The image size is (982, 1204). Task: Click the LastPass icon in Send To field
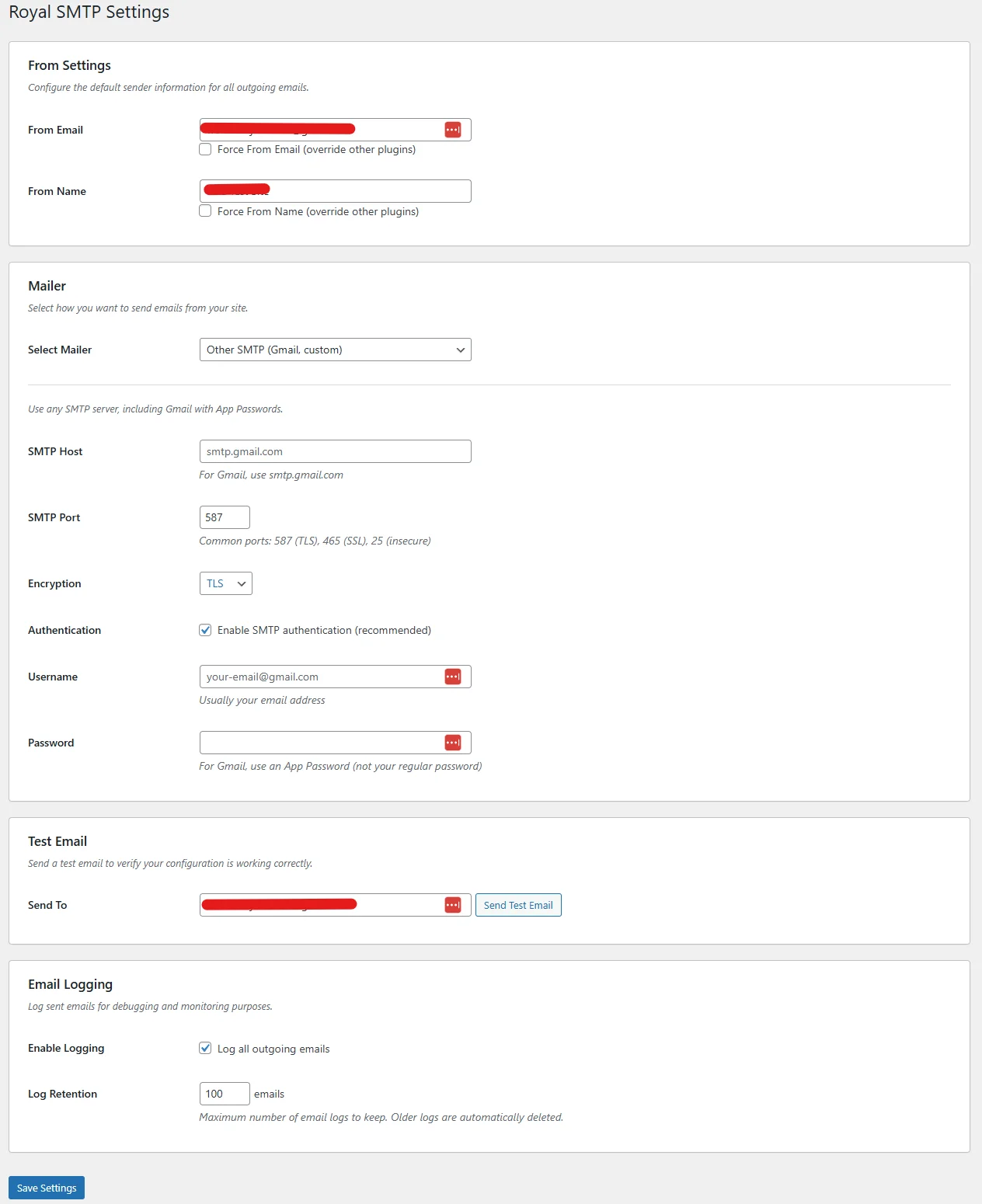click(x=454, y=904)
